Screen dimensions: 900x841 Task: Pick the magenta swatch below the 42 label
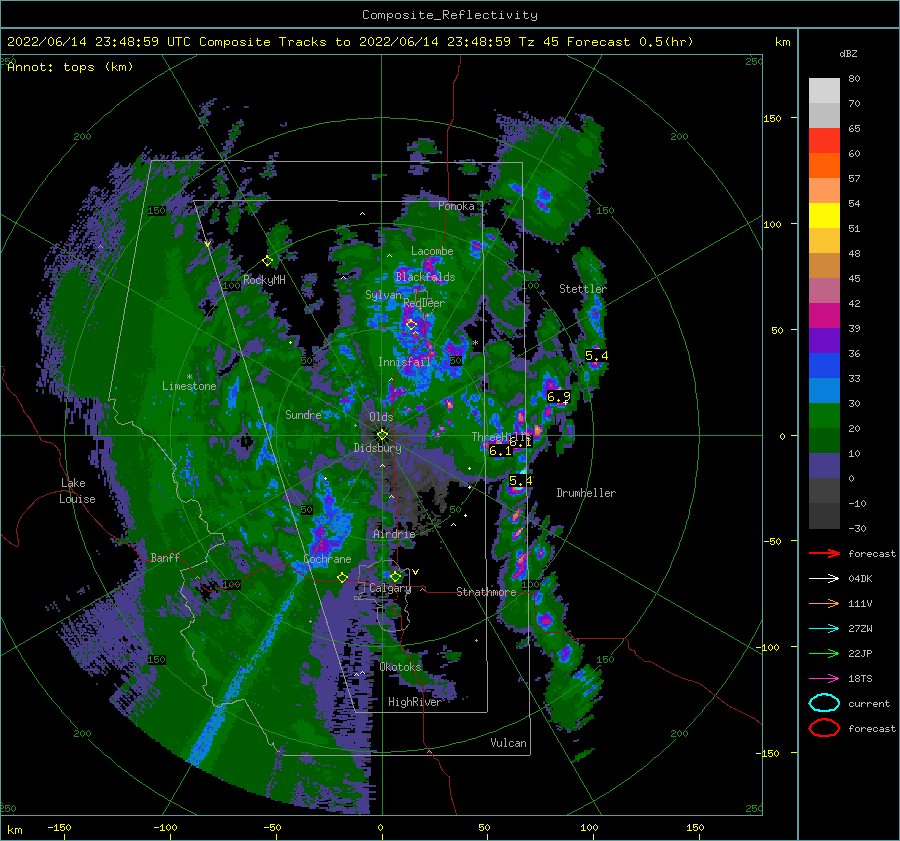click(x=824, y=316)
